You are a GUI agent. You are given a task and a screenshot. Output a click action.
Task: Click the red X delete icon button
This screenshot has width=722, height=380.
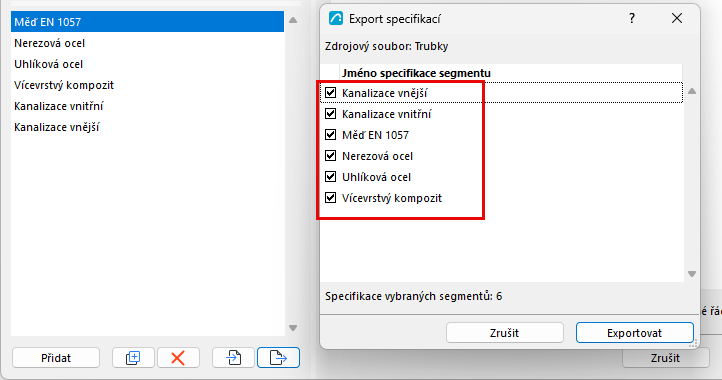pos(178,358)
